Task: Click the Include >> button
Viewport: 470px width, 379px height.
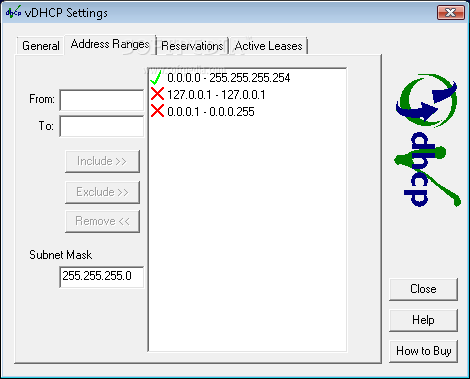Action: point(102,161)
